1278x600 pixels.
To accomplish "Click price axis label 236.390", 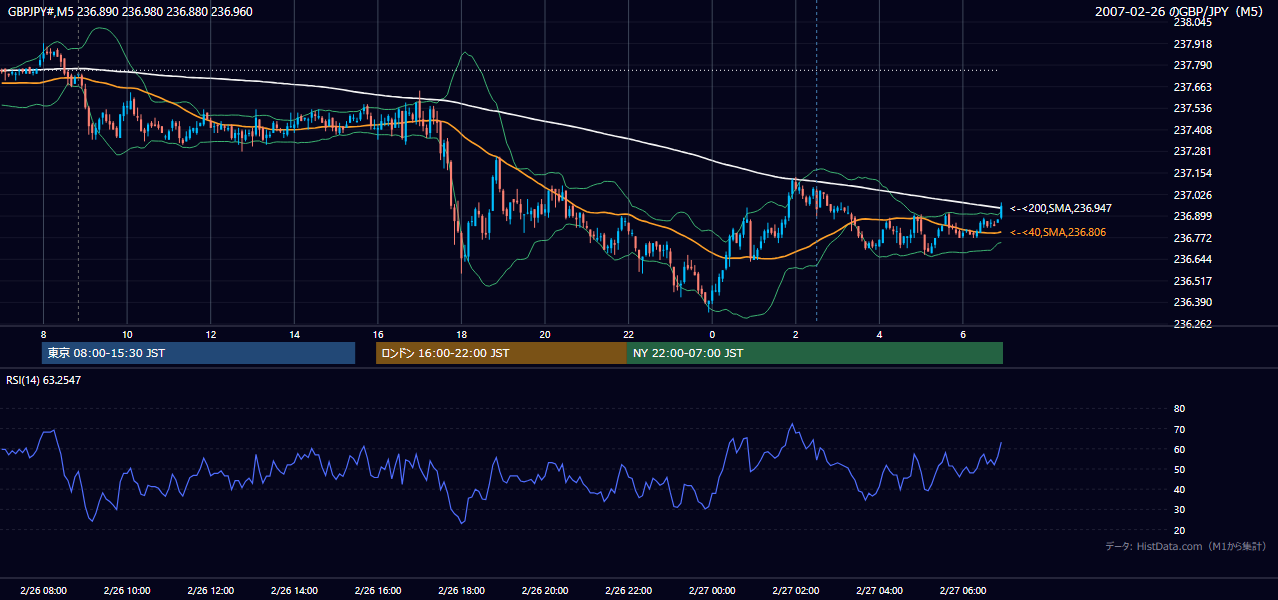I will click(x=1192, y=302).
